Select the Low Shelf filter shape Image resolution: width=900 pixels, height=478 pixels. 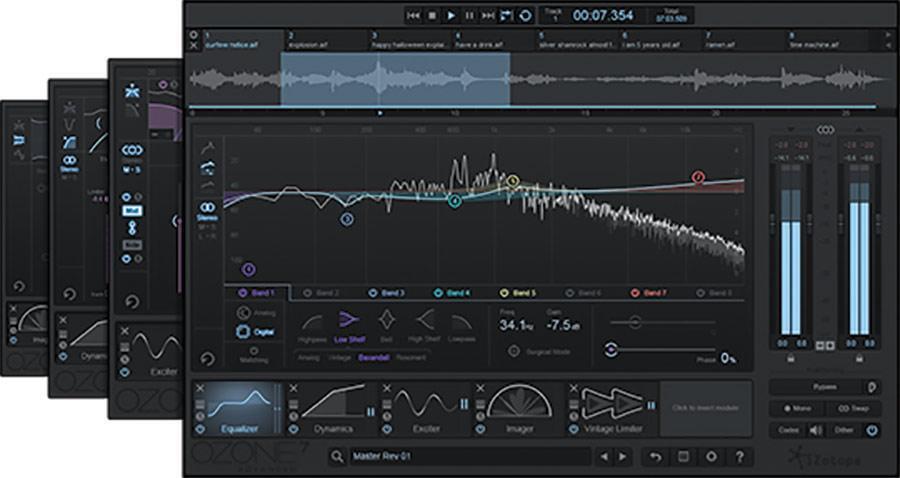pos(348,327)
